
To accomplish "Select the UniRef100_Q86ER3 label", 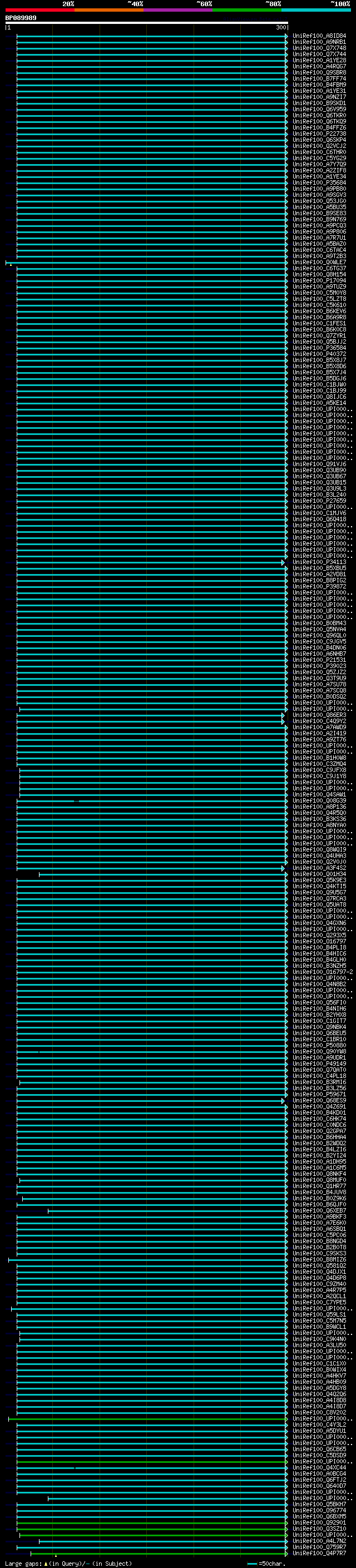I will 319,715.
